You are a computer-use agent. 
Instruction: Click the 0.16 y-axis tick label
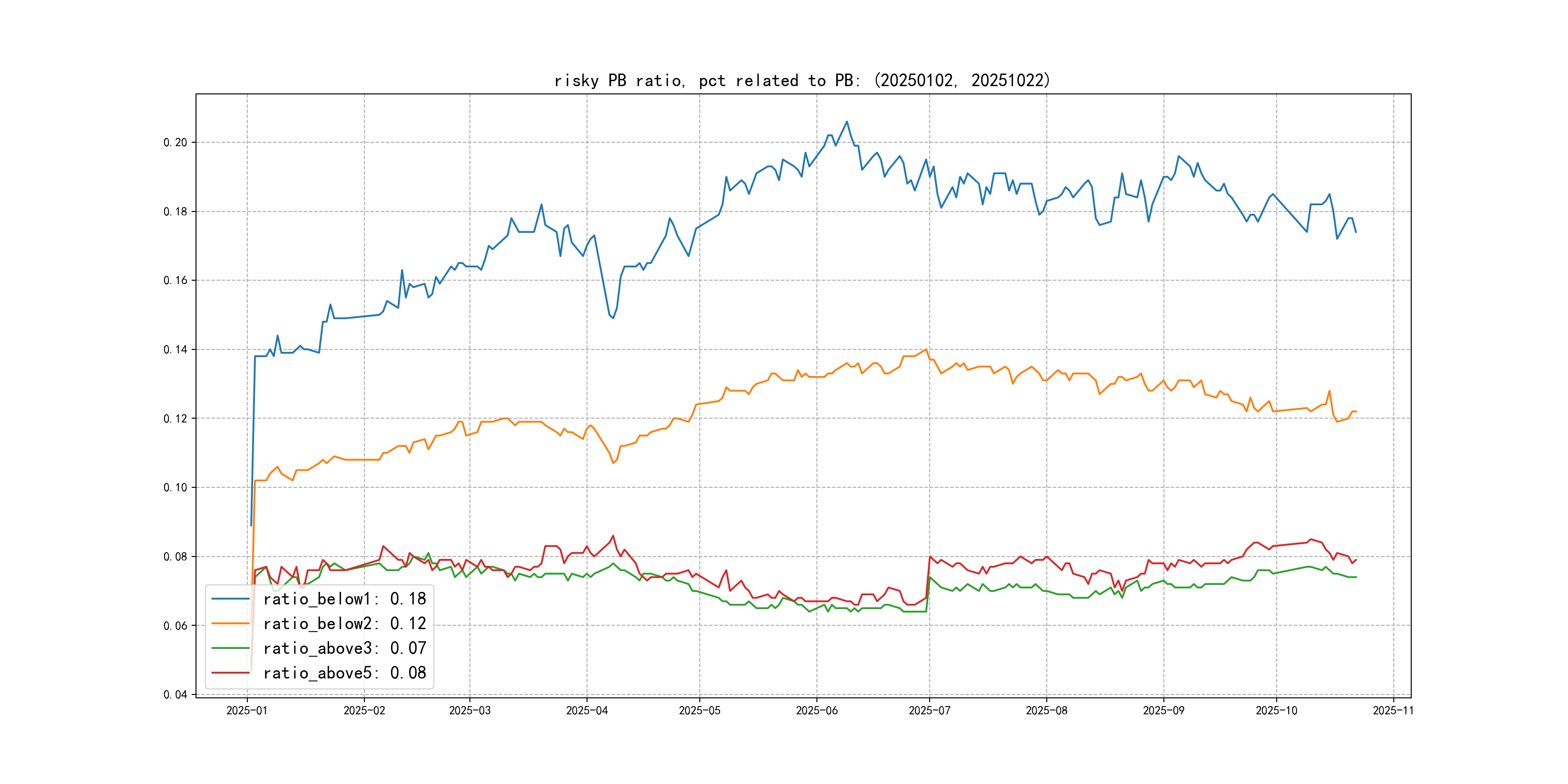point(175,281)
